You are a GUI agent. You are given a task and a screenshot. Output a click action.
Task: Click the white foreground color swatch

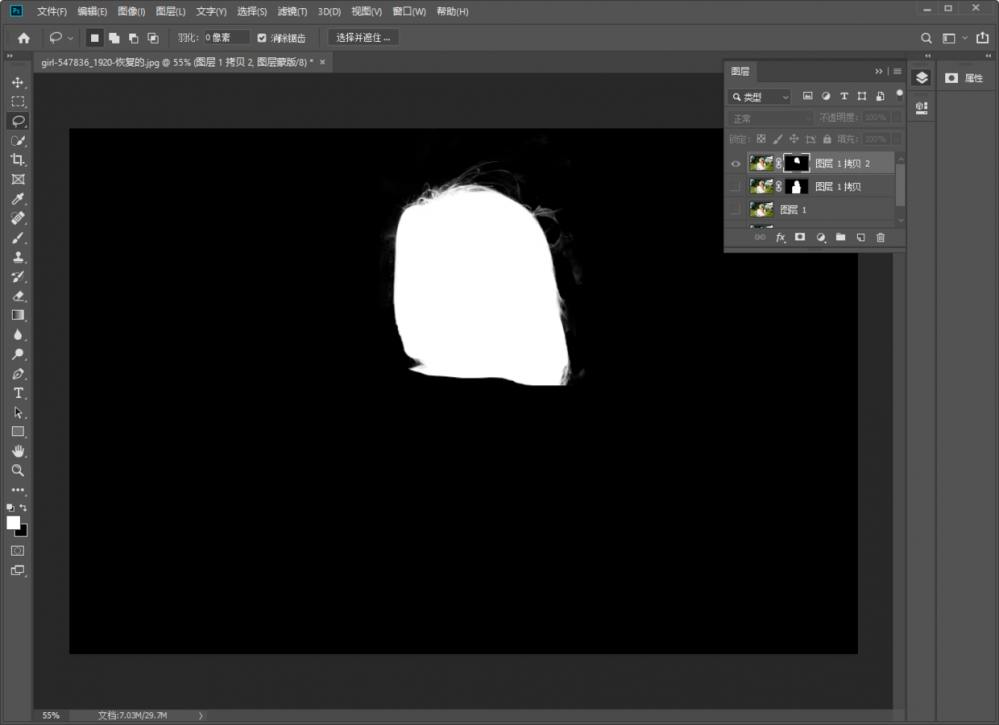point(14,523)
